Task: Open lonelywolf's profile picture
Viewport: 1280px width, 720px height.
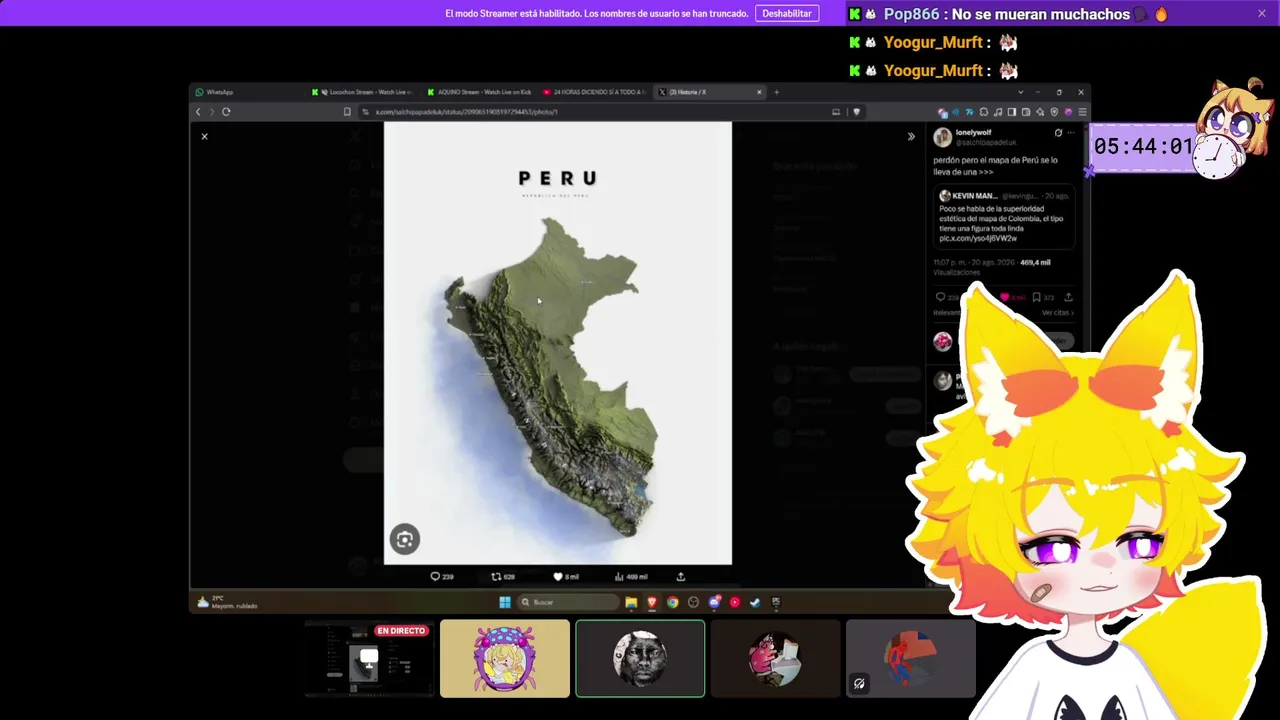Action: [x=942, y=138]
